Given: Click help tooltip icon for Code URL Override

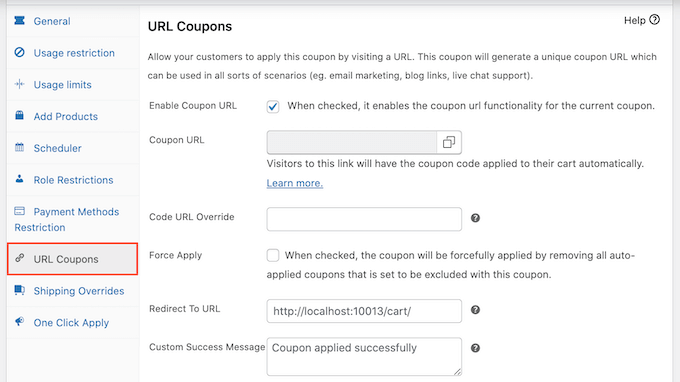Looking at the screenshot, I should (x=475, y=218).
